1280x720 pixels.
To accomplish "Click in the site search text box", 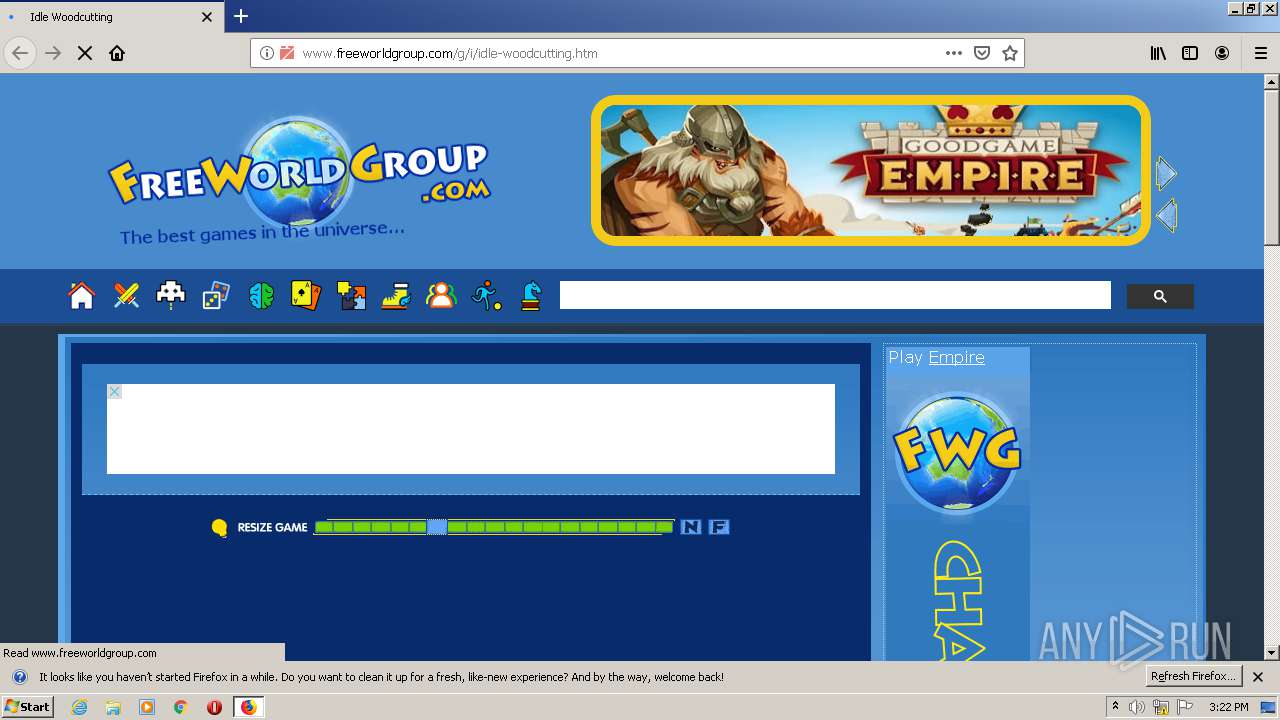I will tap(835, 295).
